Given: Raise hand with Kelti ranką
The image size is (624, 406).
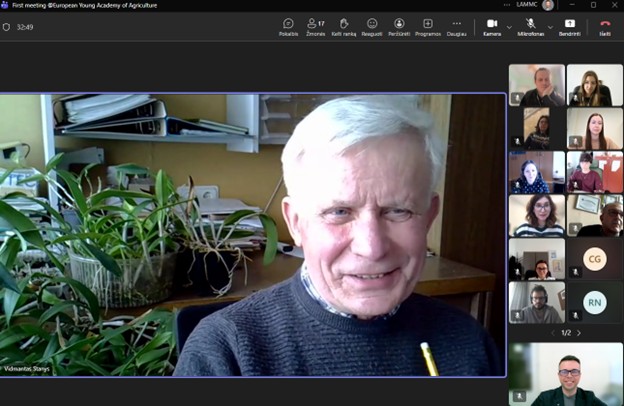Looking at the screenshot, I should pos(343,26).
